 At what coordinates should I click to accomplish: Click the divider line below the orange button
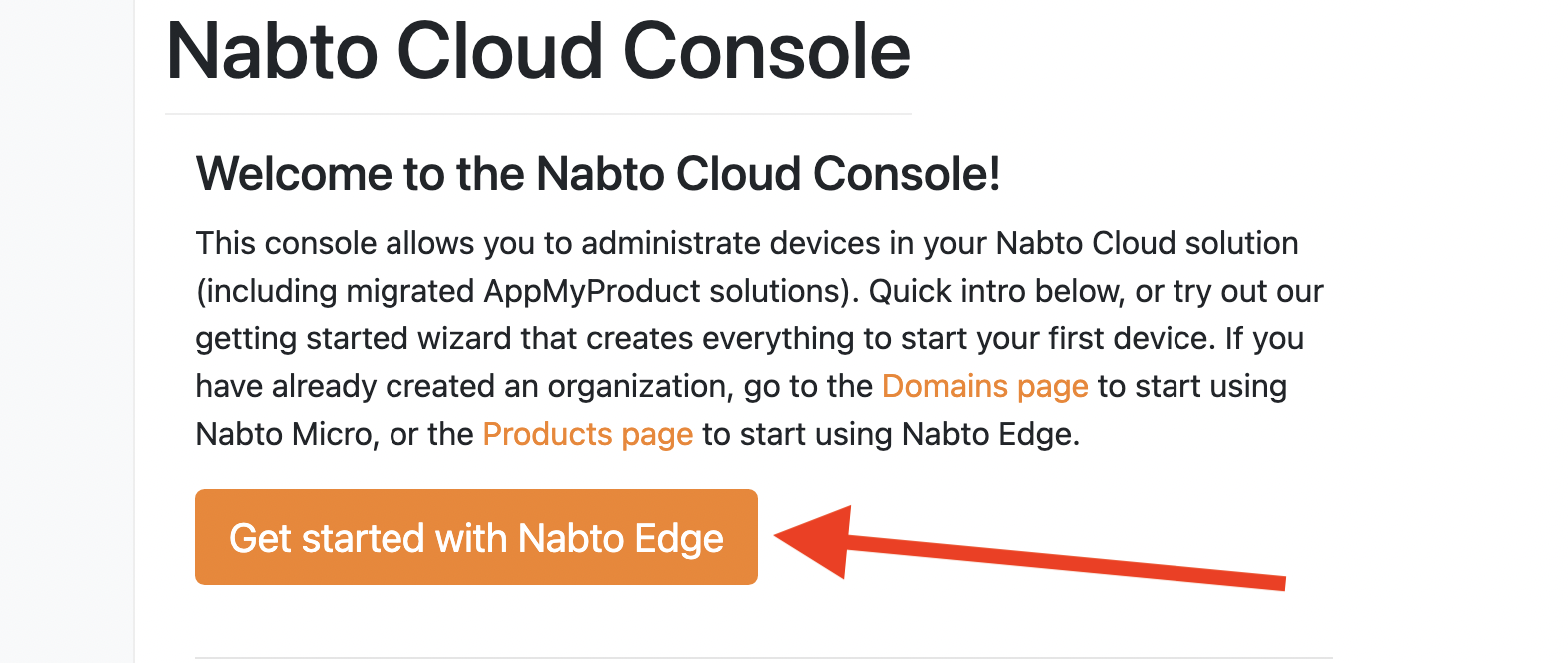[x=763, y=658]
